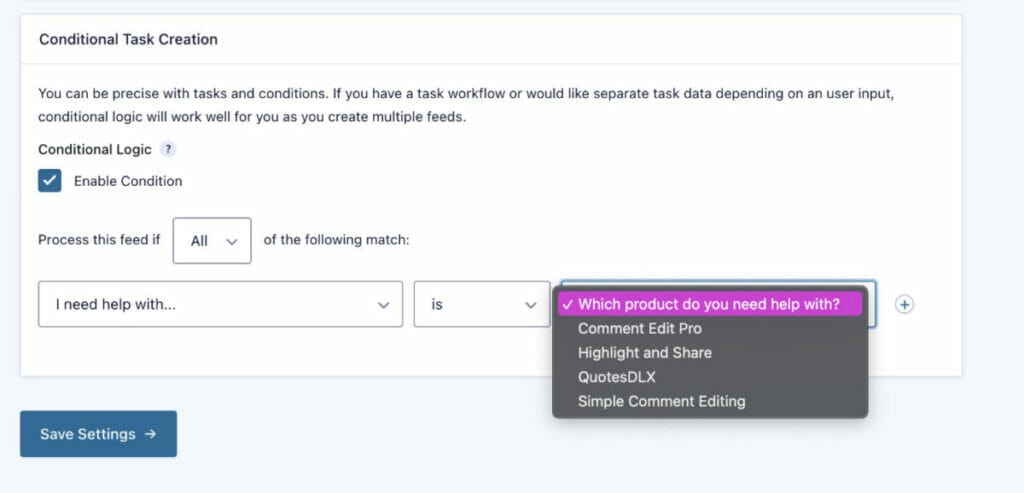Select Highlight and Share option
This screenshot has width=1024, height=493.
tap(645, 353)
